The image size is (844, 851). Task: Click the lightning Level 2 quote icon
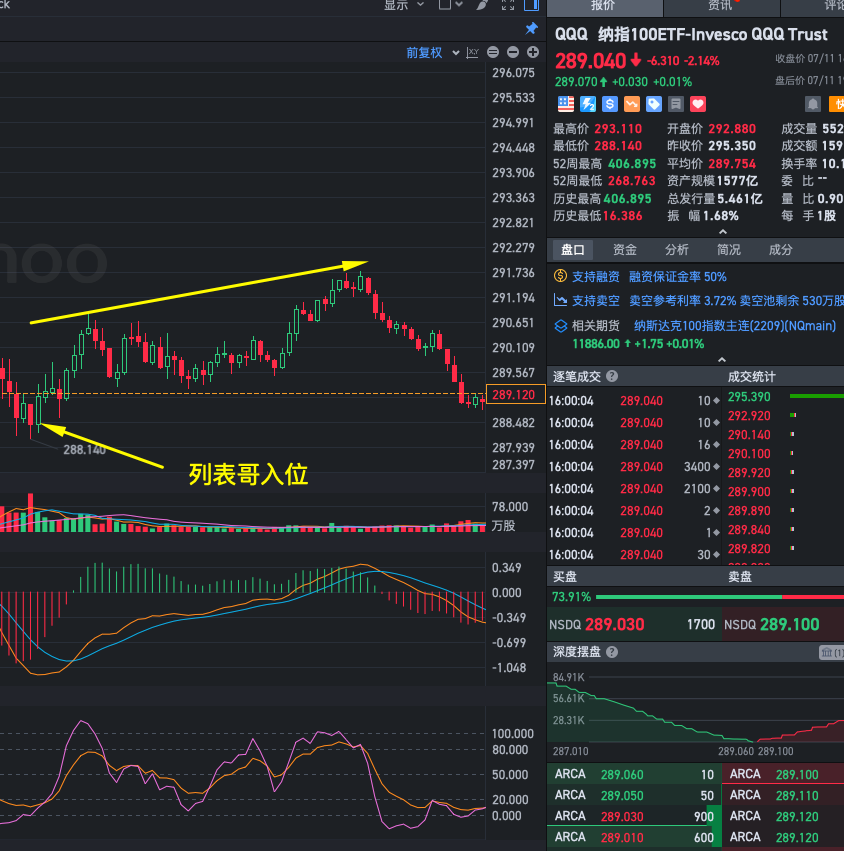tap(588, 104)
